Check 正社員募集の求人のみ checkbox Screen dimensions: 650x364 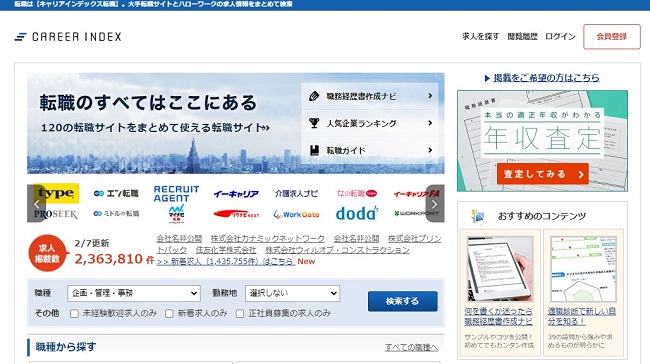[x=240, y=313]
